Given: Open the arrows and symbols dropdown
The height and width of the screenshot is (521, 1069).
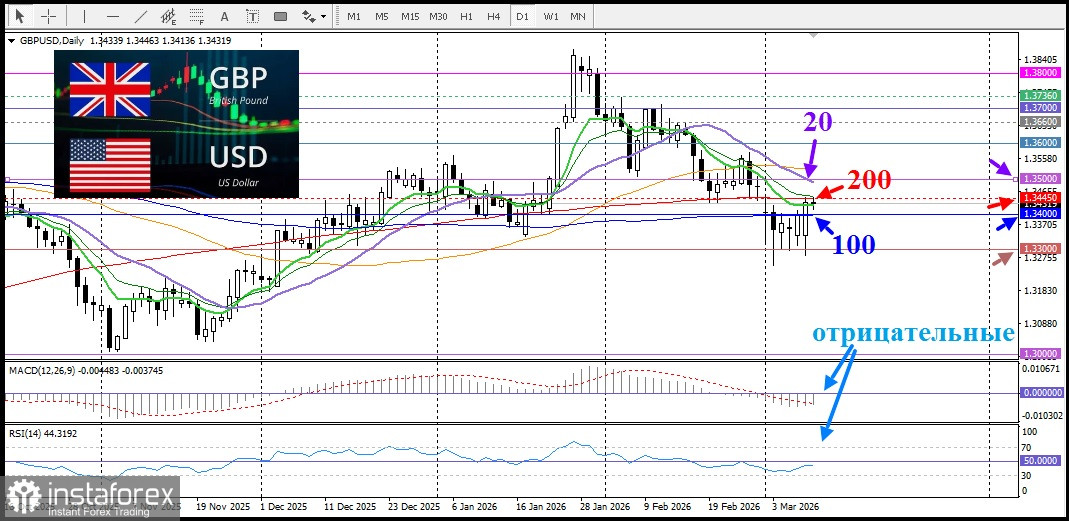Looking at the screenshot, I should [x=316, y=16].
